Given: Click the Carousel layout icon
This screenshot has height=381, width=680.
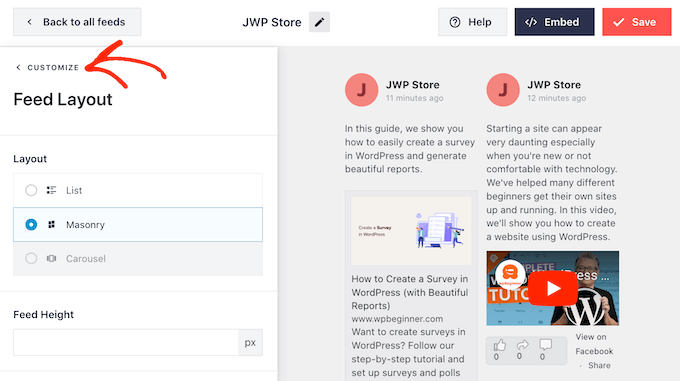Looking at the screenshot, I should click(x=51, y=258).
